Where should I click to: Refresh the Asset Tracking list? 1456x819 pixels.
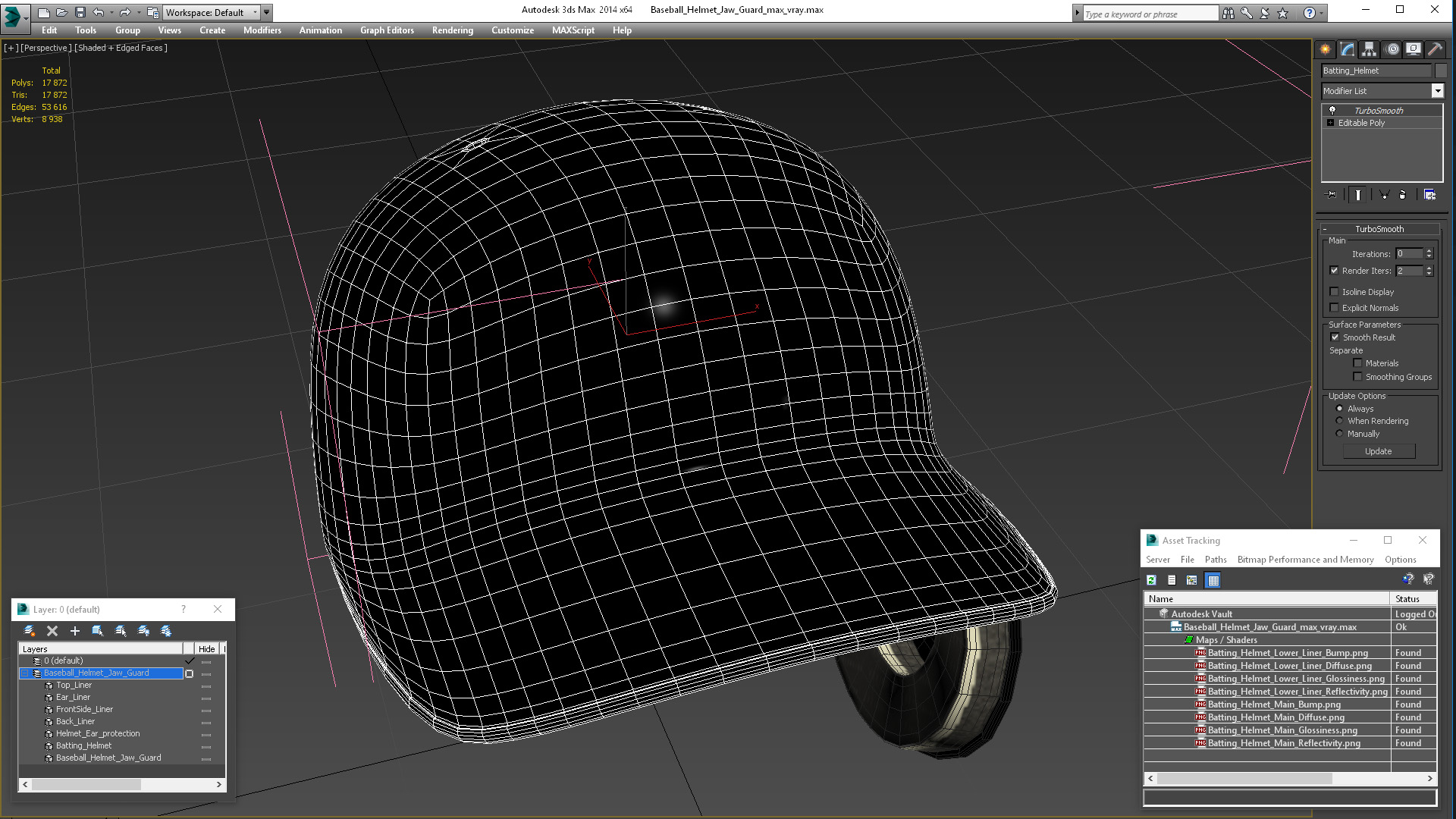[x=1151, y=580]
